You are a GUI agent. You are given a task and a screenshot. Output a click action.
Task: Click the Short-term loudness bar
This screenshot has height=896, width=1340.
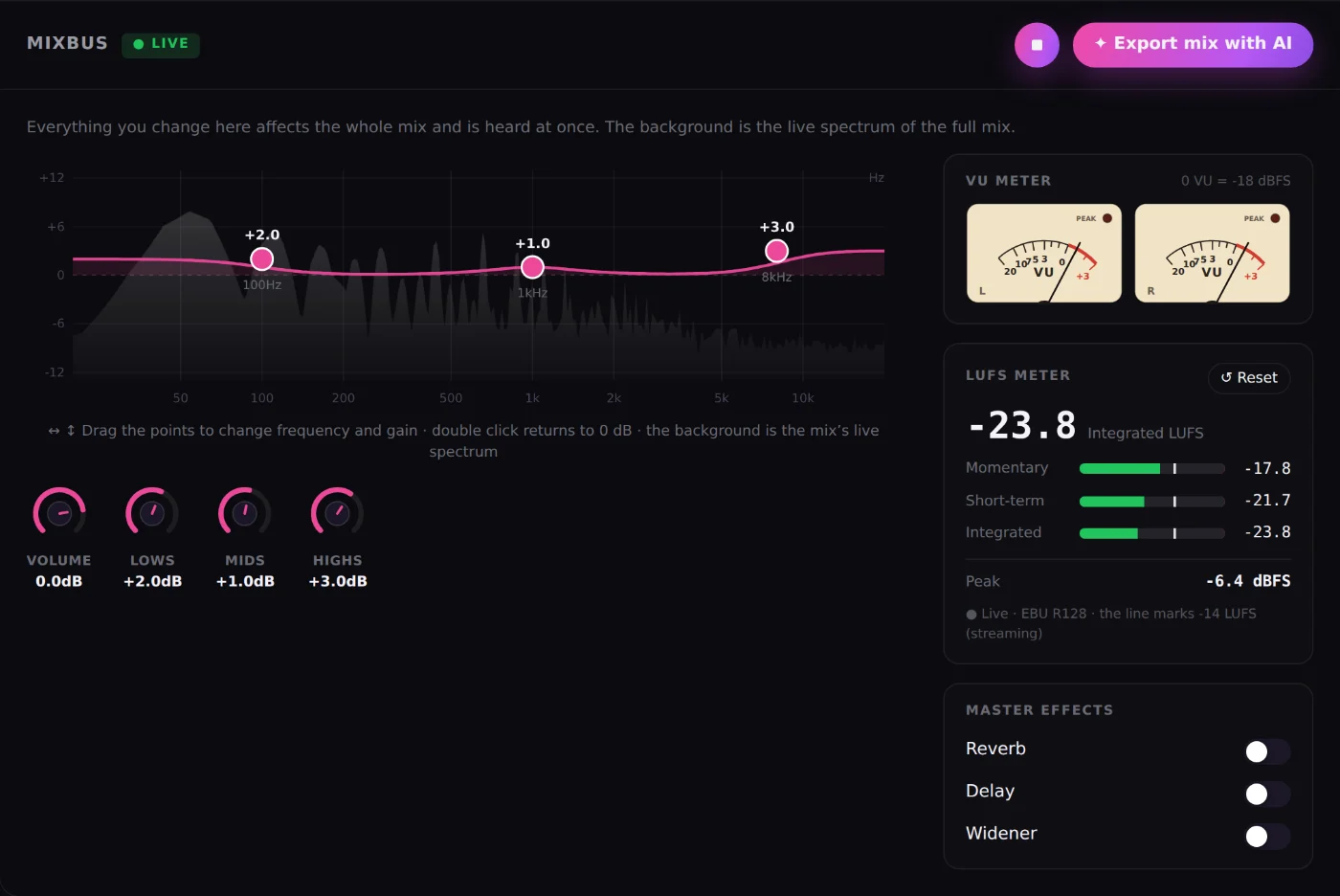[x=1152, y=502]
